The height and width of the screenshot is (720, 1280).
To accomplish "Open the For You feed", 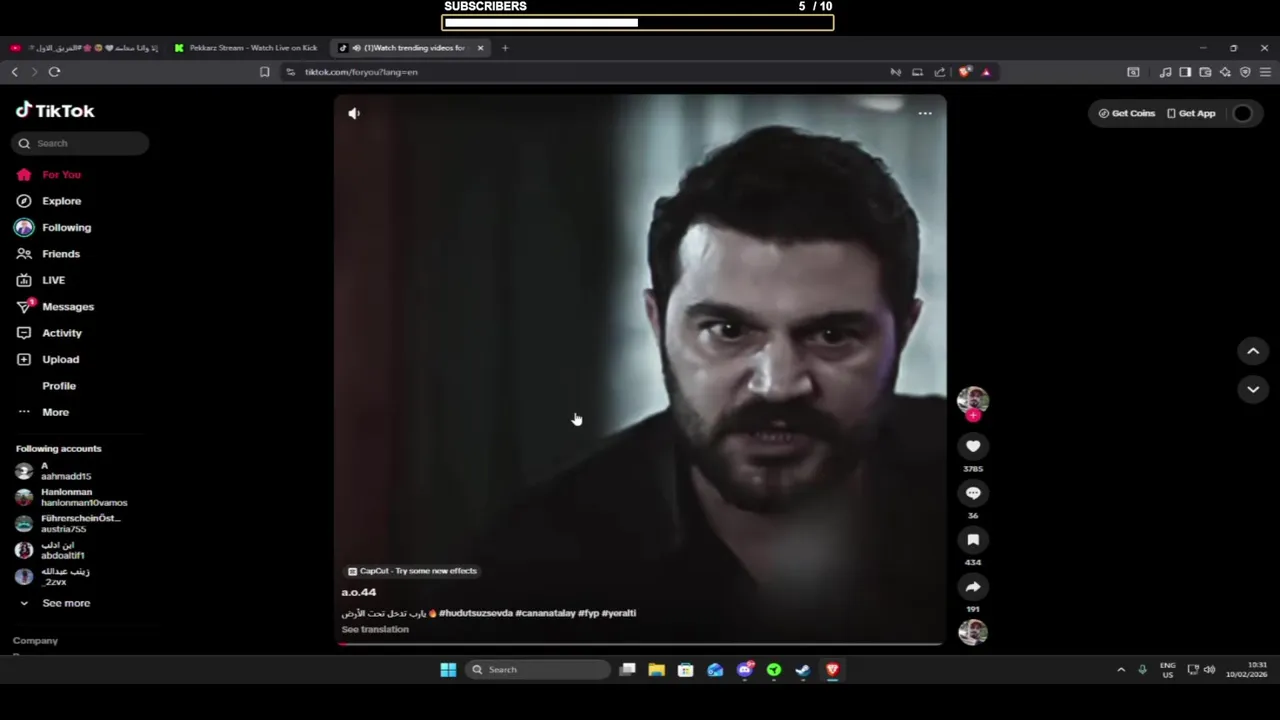I will click(x=48, y=175).
